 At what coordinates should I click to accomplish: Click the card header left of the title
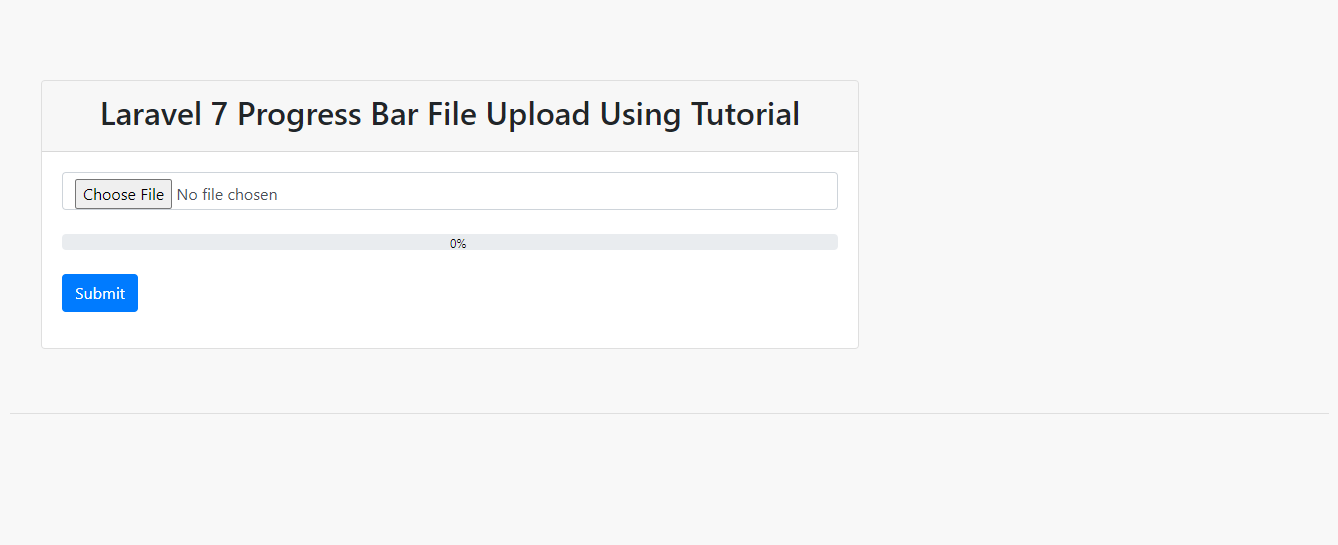pyautogui.click(x=71, y=115)
